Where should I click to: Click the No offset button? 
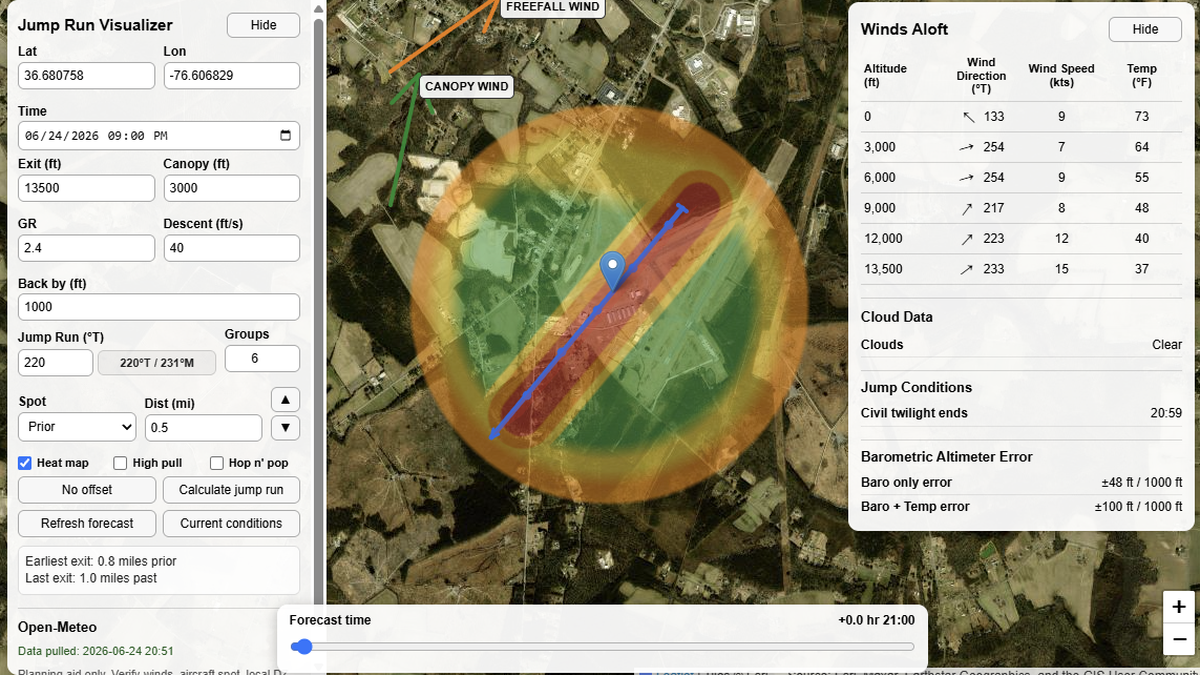tap(87, 490)
